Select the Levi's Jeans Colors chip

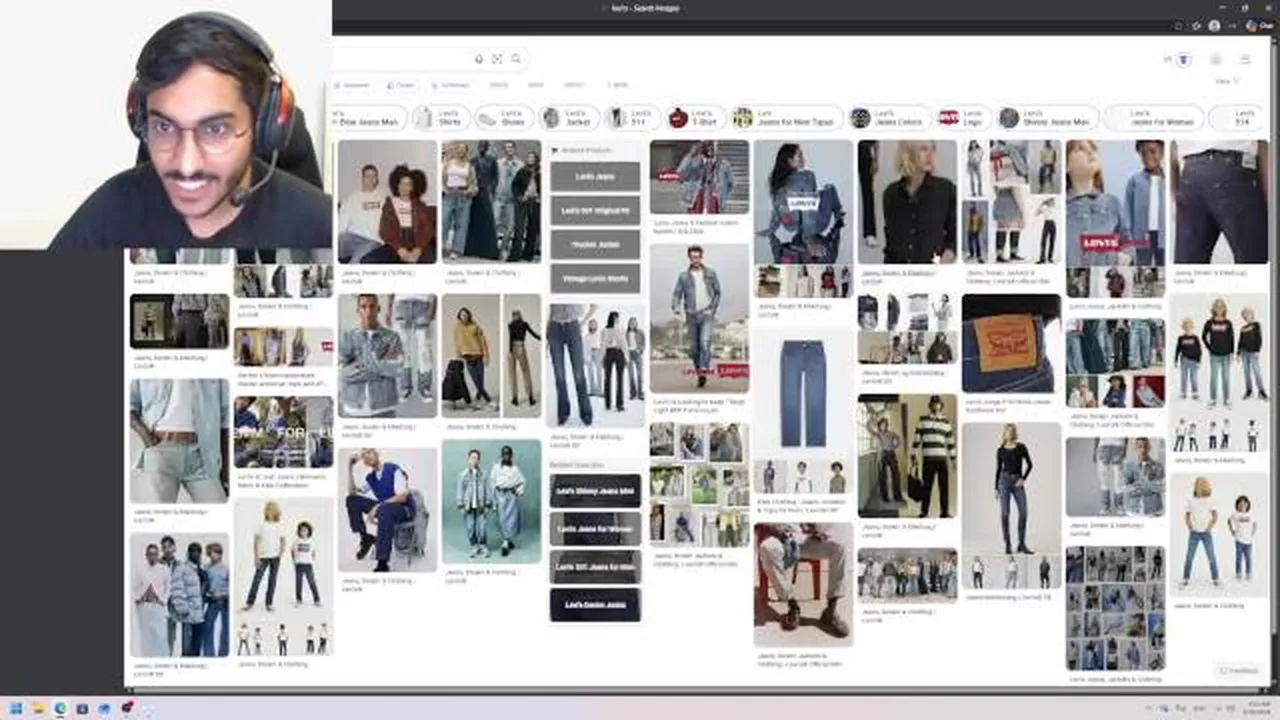[x=889, y=118]
